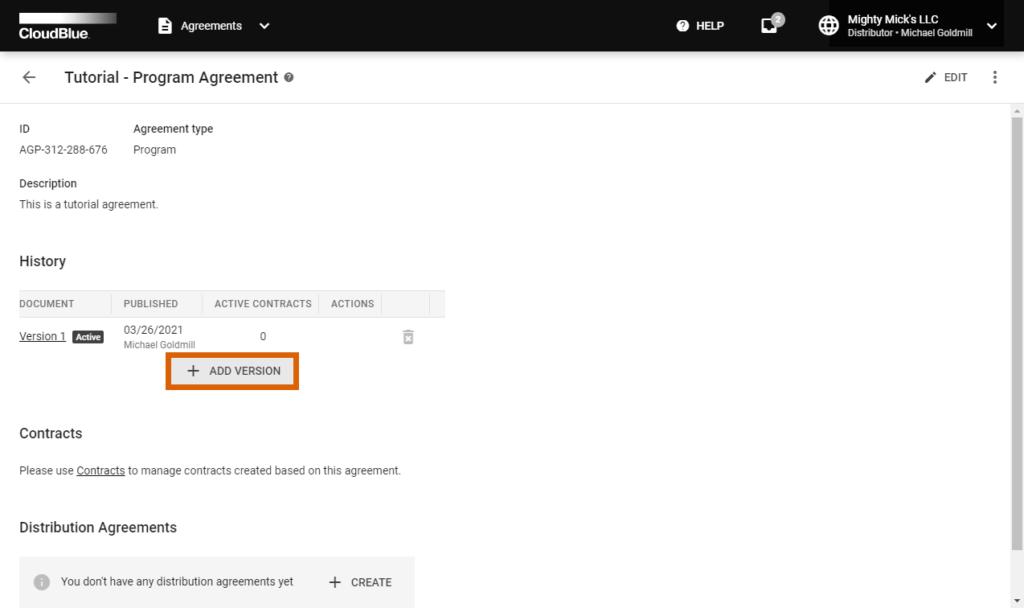The image size is (1024, 608).
Task: Create a distribution agreement with CREATE
Action: [x=359, y=581]
